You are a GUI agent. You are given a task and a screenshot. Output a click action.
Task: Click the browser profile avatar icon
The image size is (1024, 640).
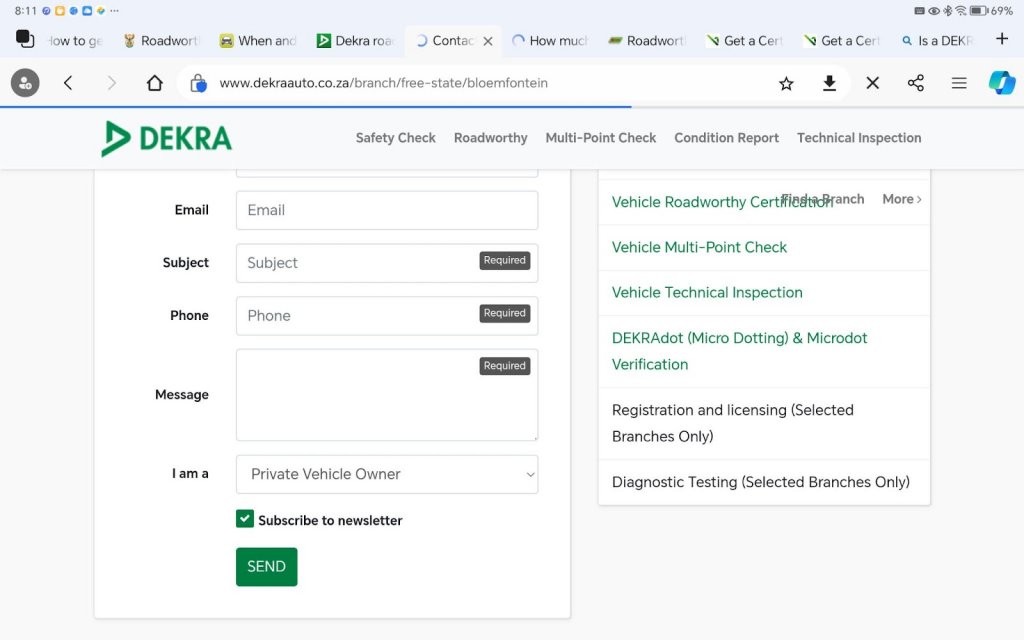pyautogui.click(x=25, y=83)
